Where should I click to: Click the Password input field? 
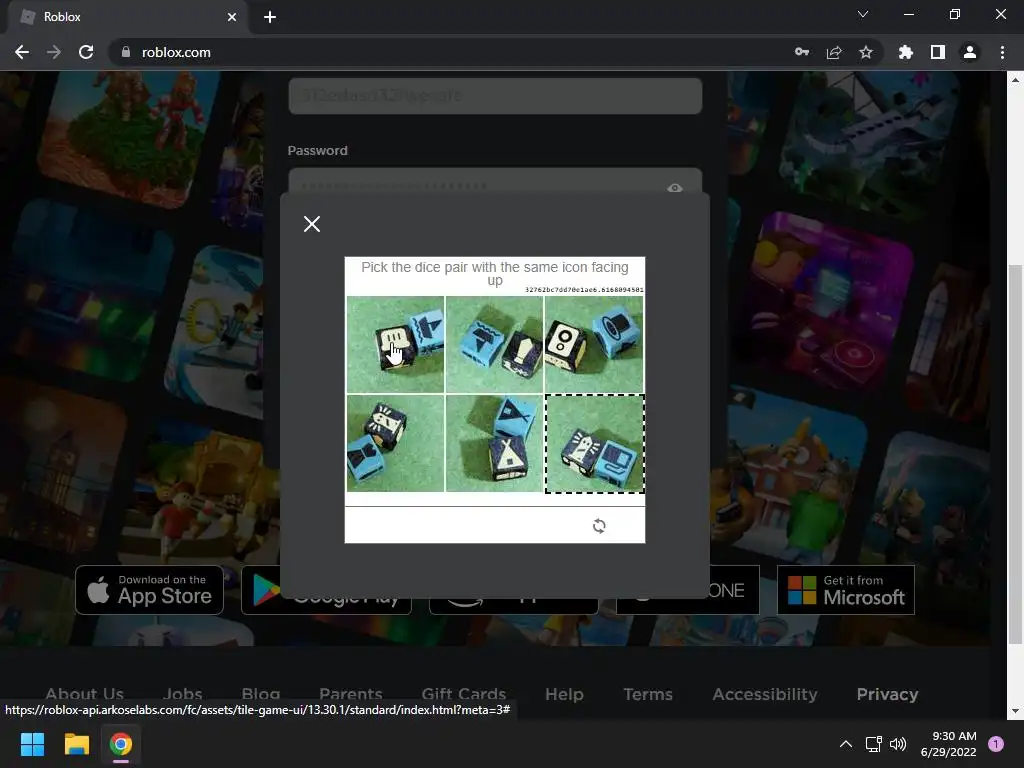tap(495, 180)
